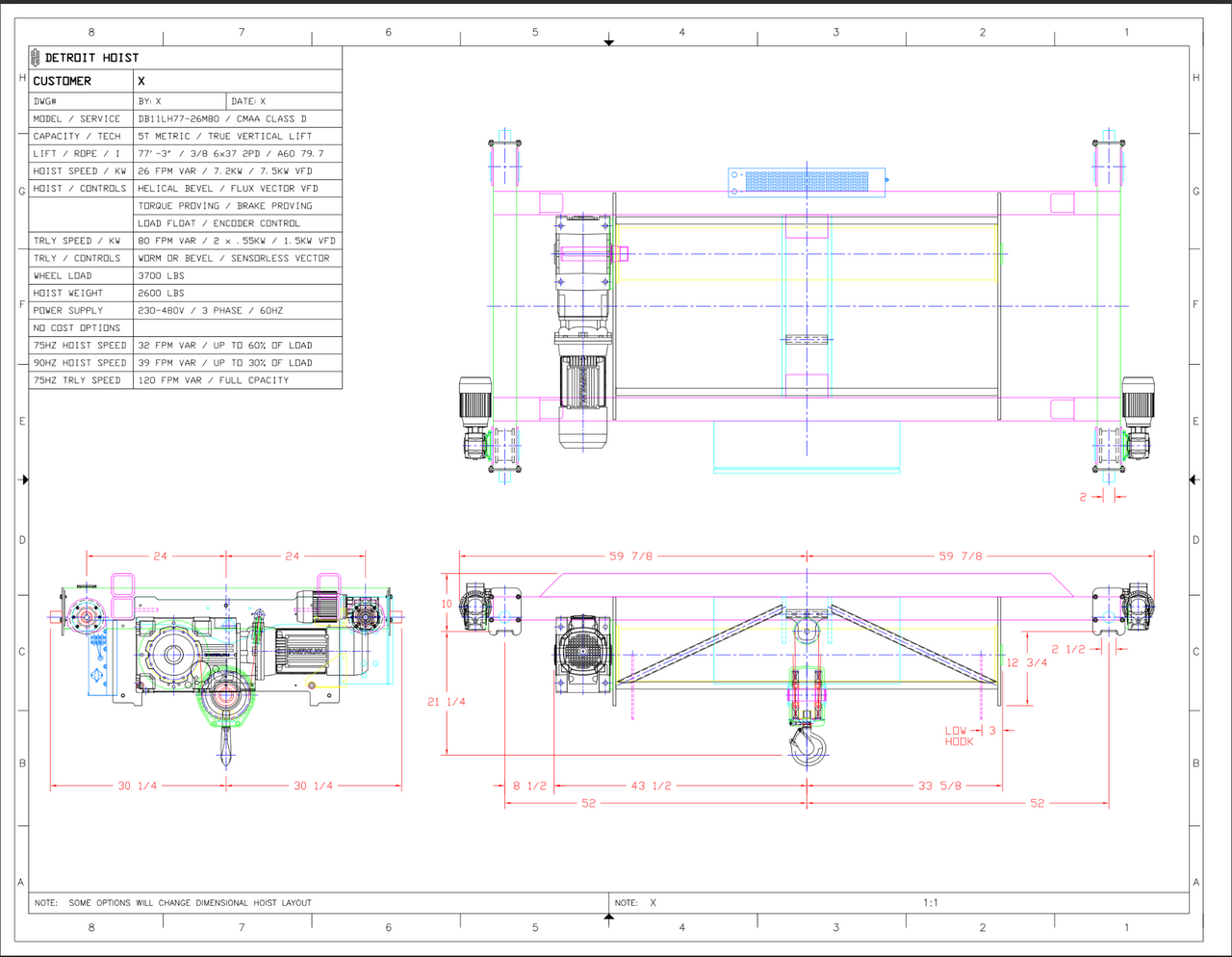
Task: Click the CAPACITY / TECH label
Action: coord(77,137)
